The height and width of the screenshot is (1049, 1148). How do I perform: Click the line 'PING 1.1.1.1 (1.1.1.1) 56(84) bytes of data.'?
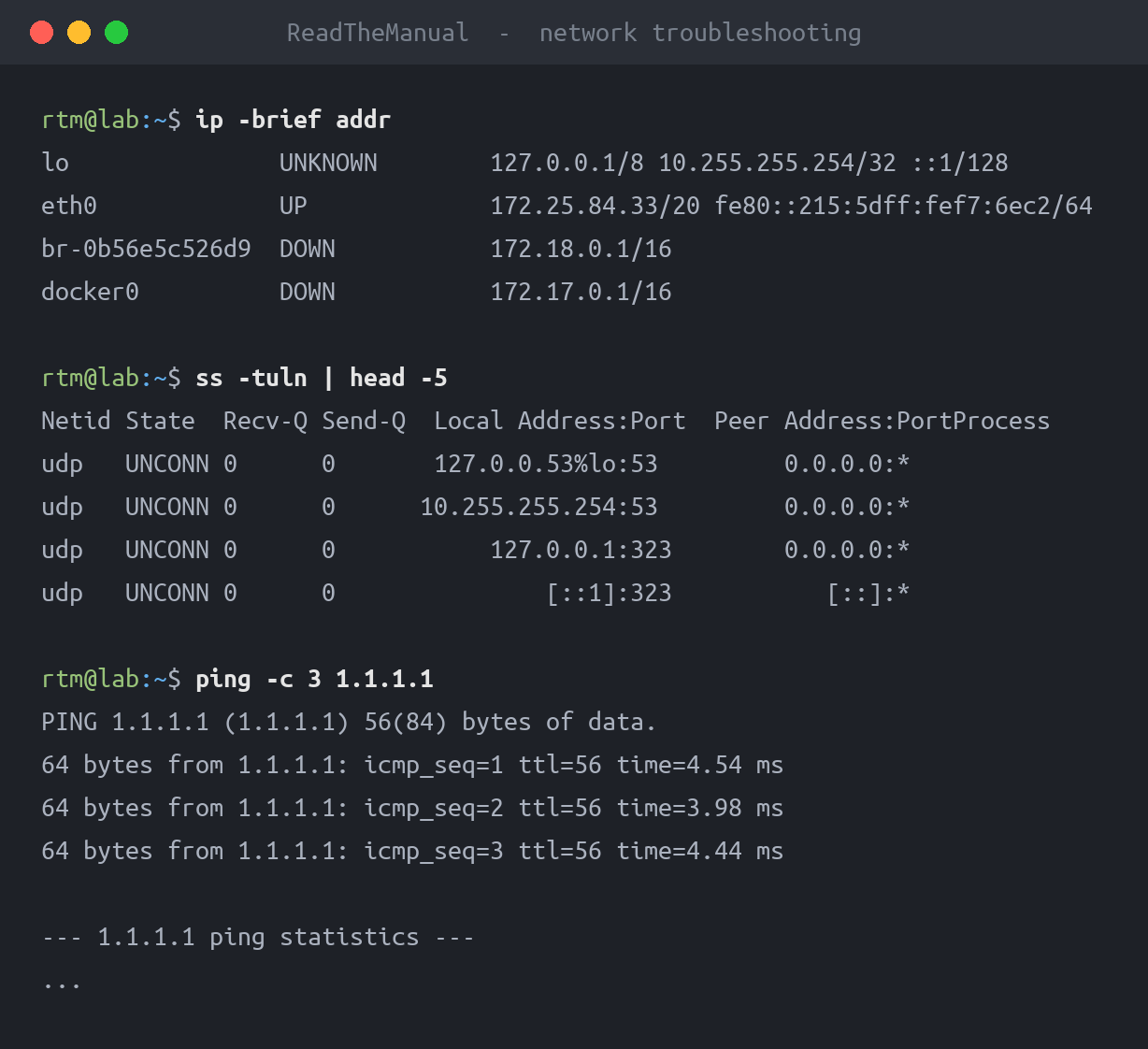(x=349, y=722)
